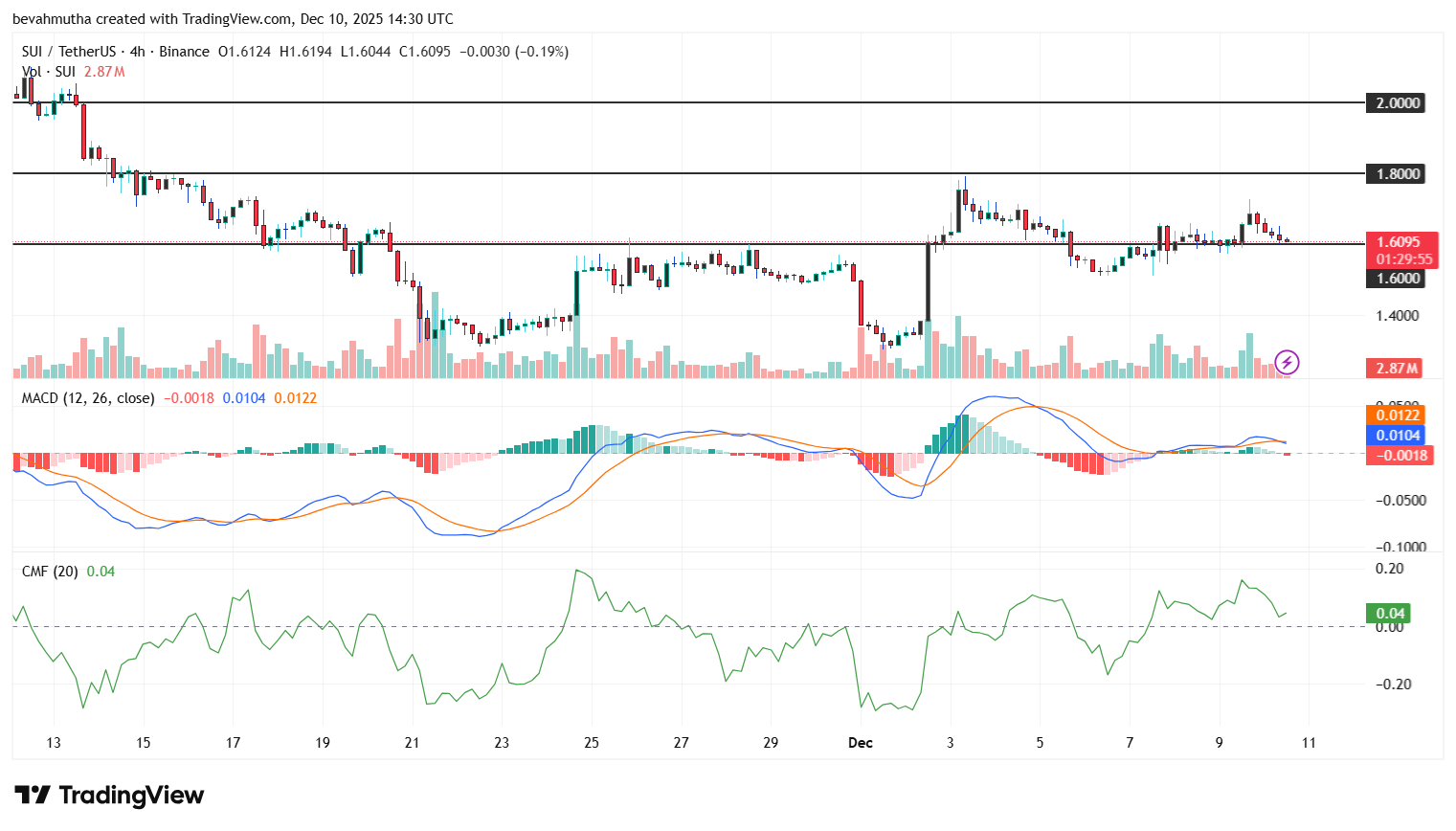Viewport: 1456px width, 831px height.
Task: Click the orange 0.0122 MACD value tag
Action: pyautogui.click(x=1396, y=415)
